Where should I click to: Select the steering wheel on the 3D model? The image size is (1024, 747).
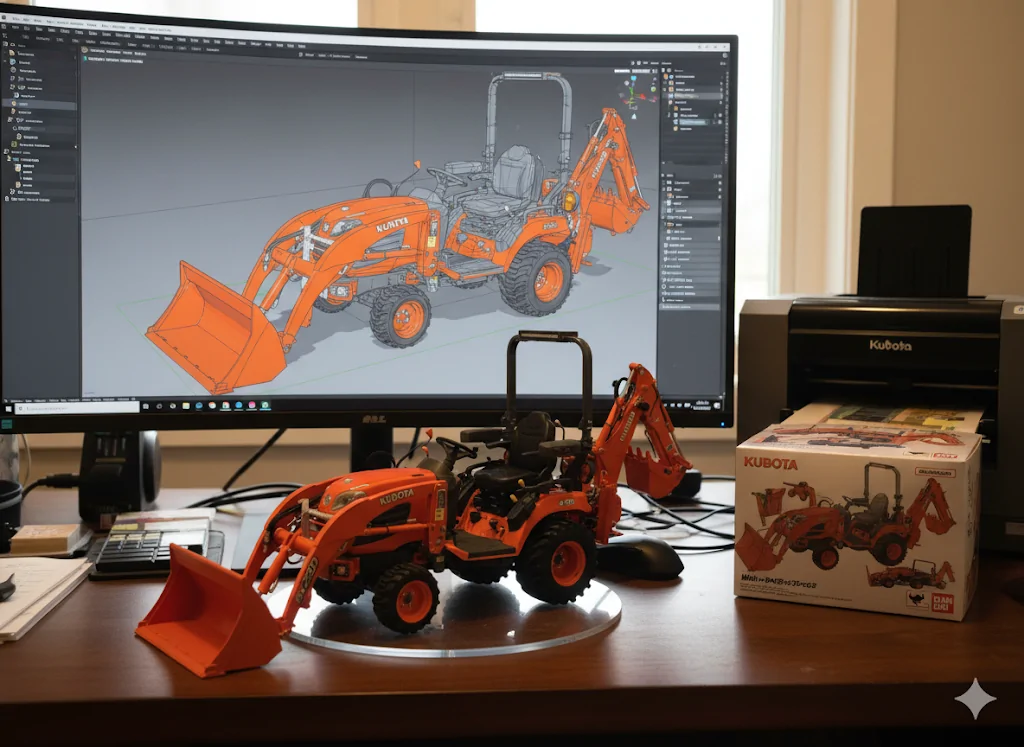[446, 177]
